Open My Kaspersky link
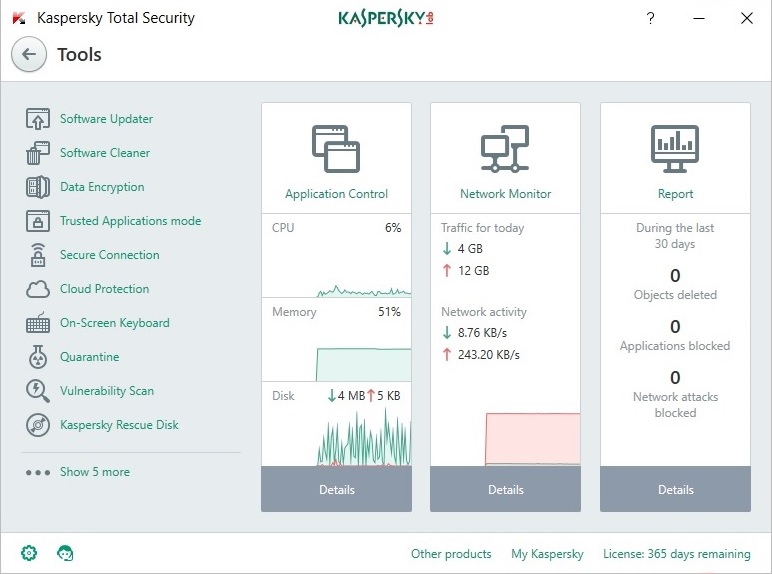The width and height of the screenshot is (772, 574). click(547, 554)
